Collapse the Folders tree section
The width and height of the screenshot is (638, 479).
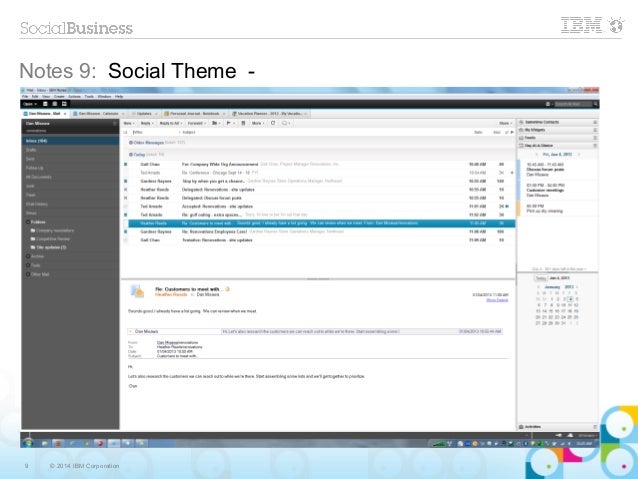pos(28,222)
